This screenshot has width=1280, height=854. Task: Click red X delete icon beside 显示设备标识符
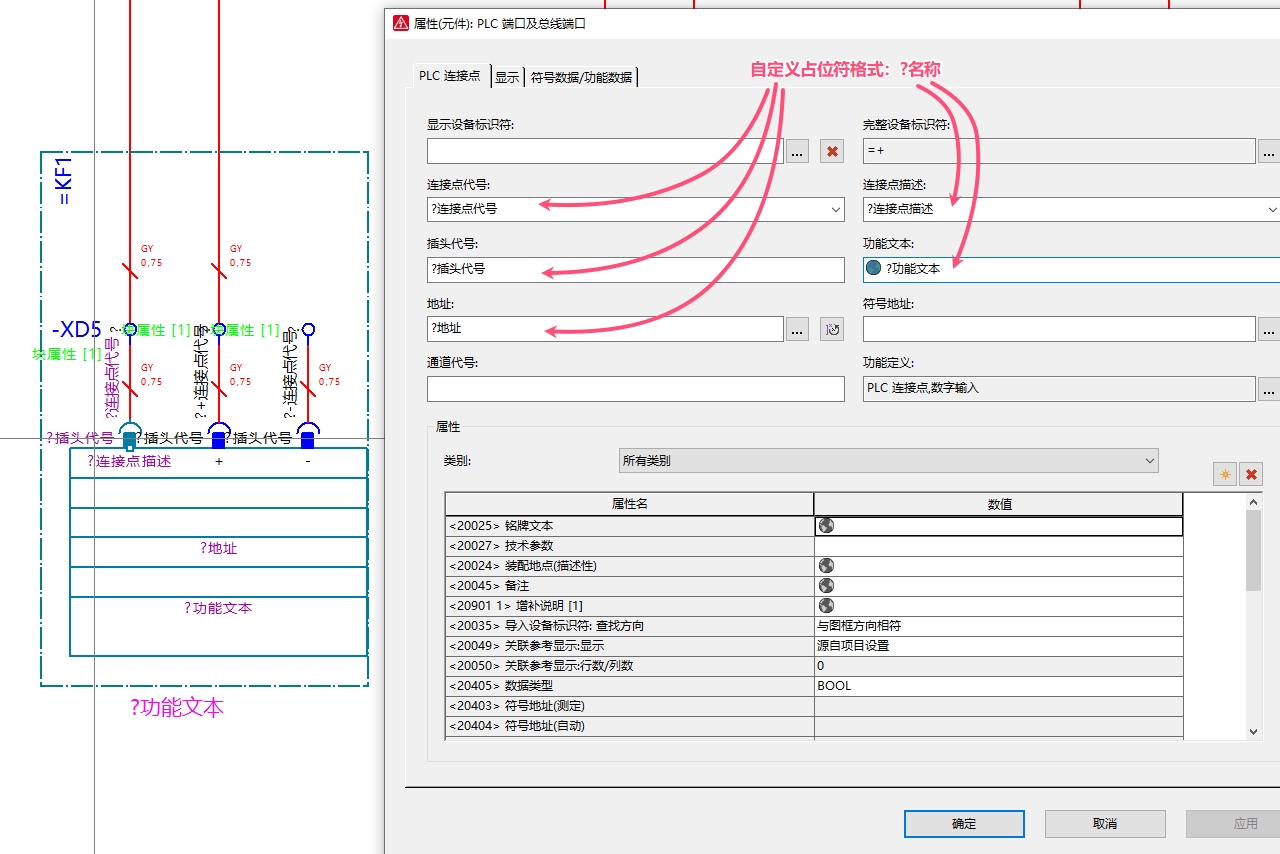[832, 151]
